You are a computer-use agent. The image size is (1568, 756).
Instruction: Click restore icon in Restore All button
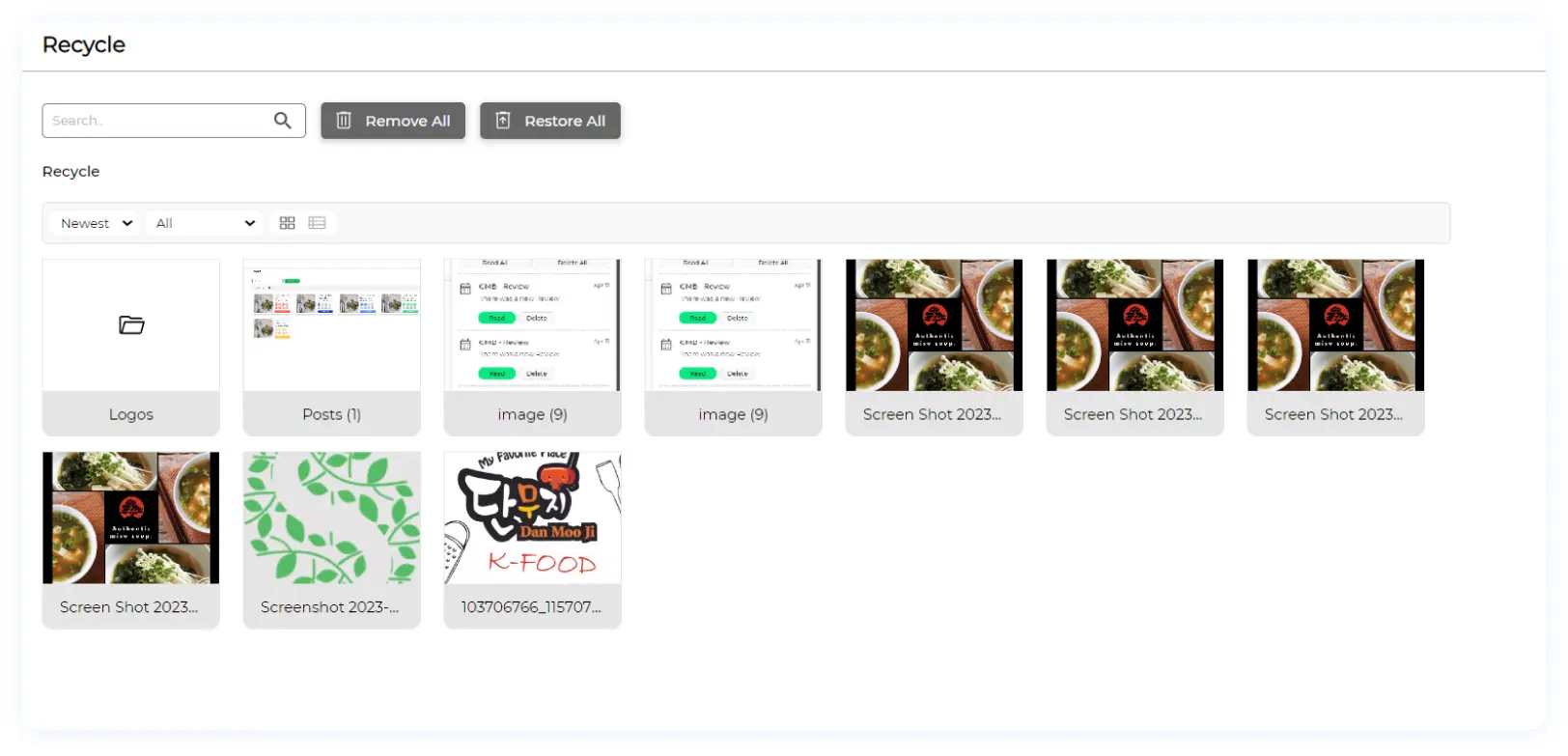(503, 121)
